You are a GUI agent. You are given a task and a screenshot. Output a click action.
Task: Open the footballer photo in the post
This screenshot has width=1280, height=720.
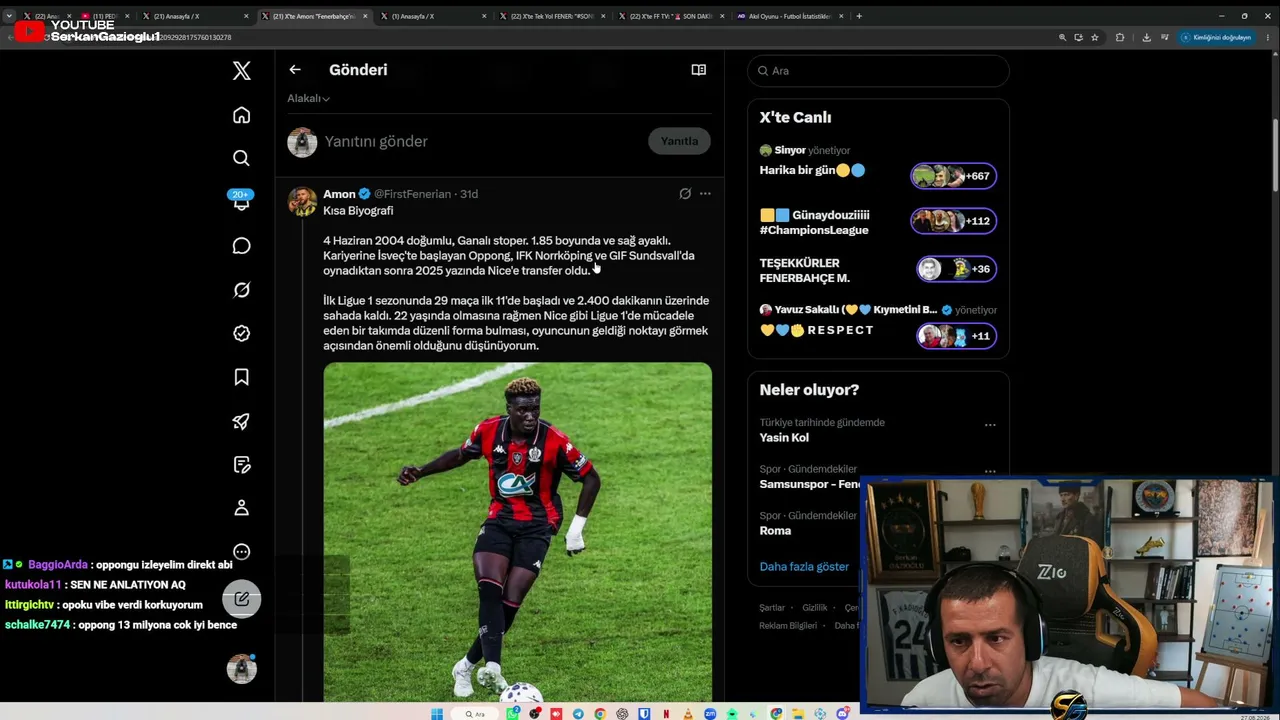(518, 532)
